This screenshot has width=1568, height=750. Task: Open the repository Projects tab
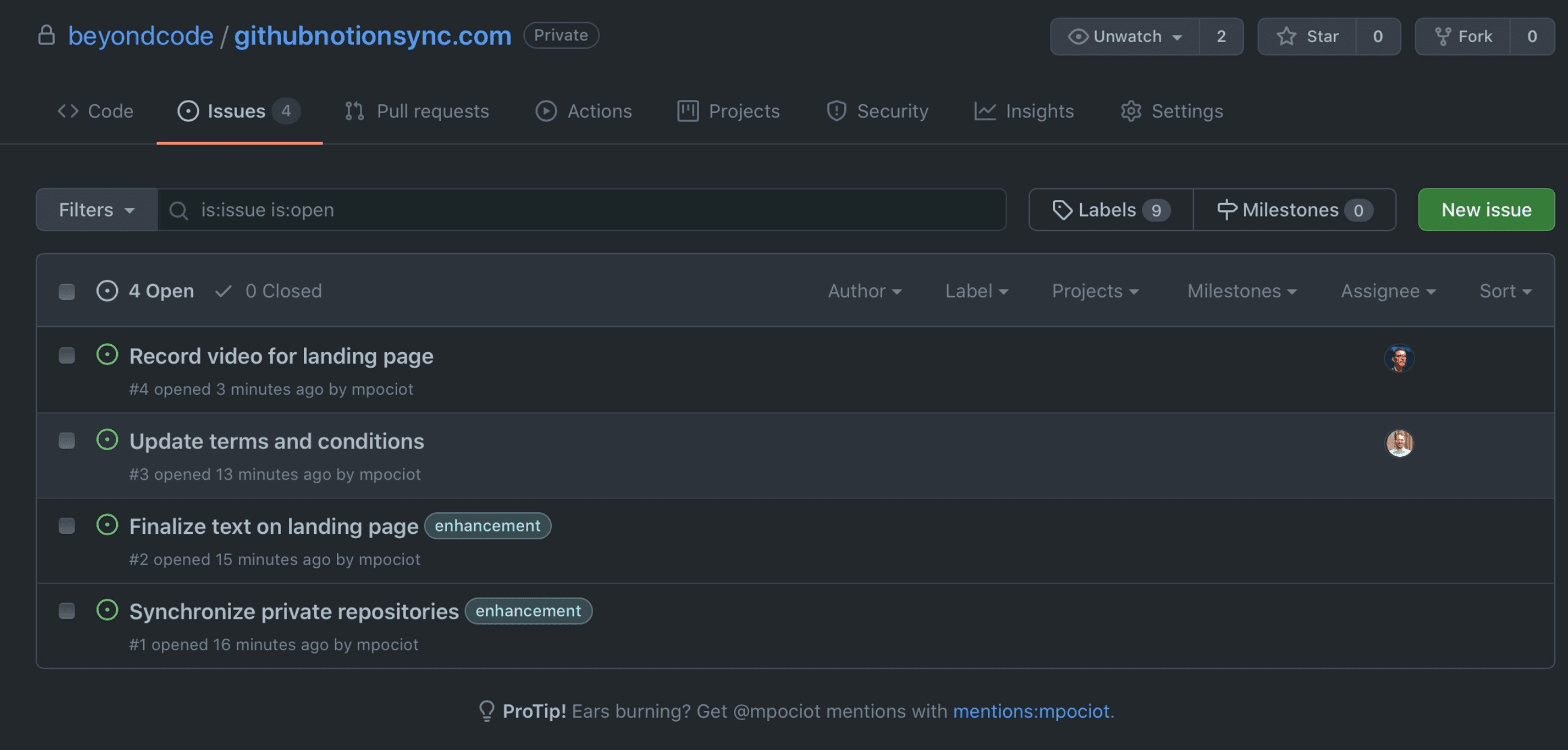click(x=729, y=111)
